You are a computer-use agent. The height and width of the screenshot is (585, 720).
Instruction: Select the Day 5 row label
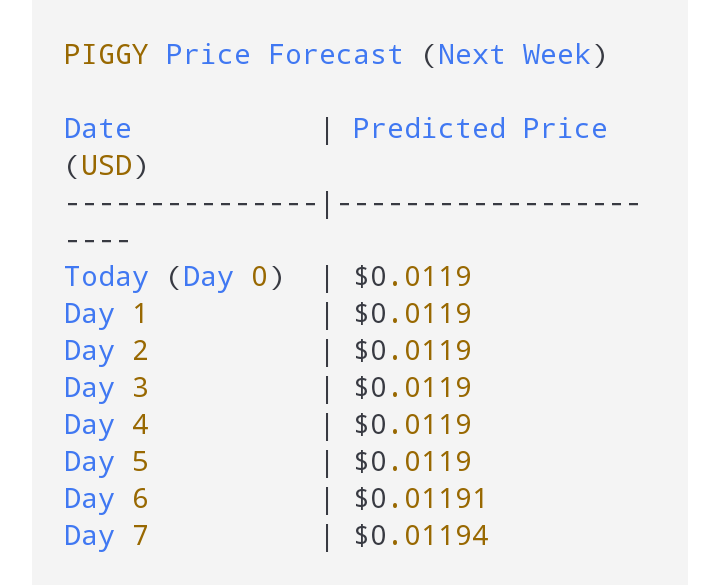click(106, 462)
